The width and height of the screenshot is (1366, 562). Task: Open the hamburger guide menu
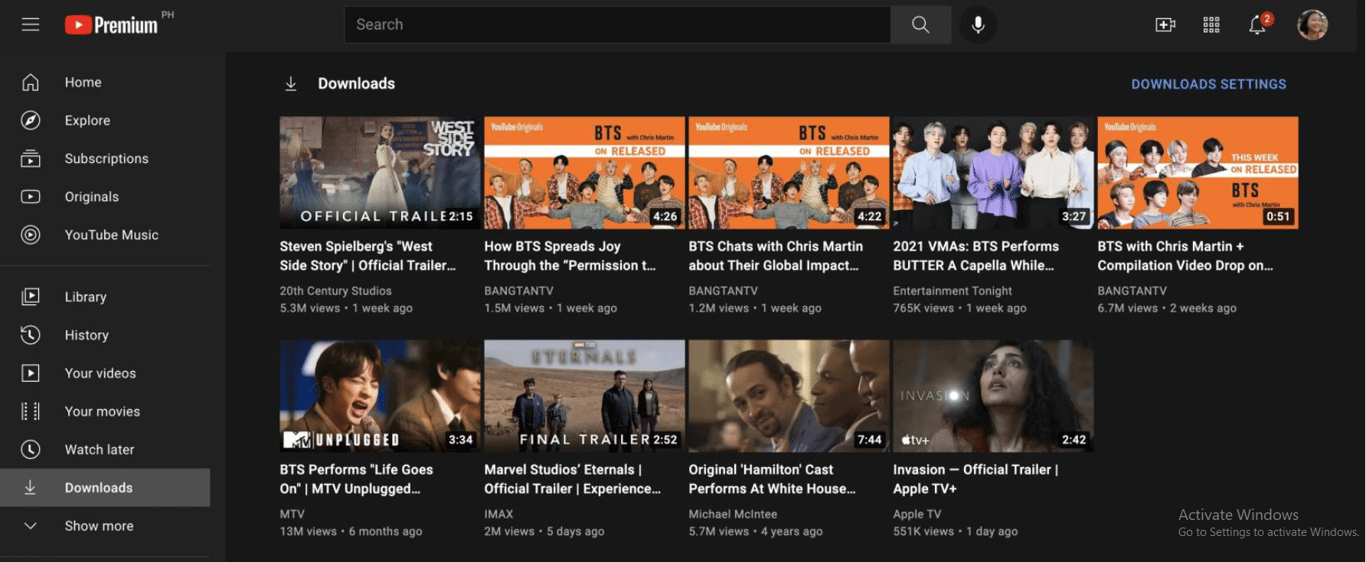click(31, 25)
